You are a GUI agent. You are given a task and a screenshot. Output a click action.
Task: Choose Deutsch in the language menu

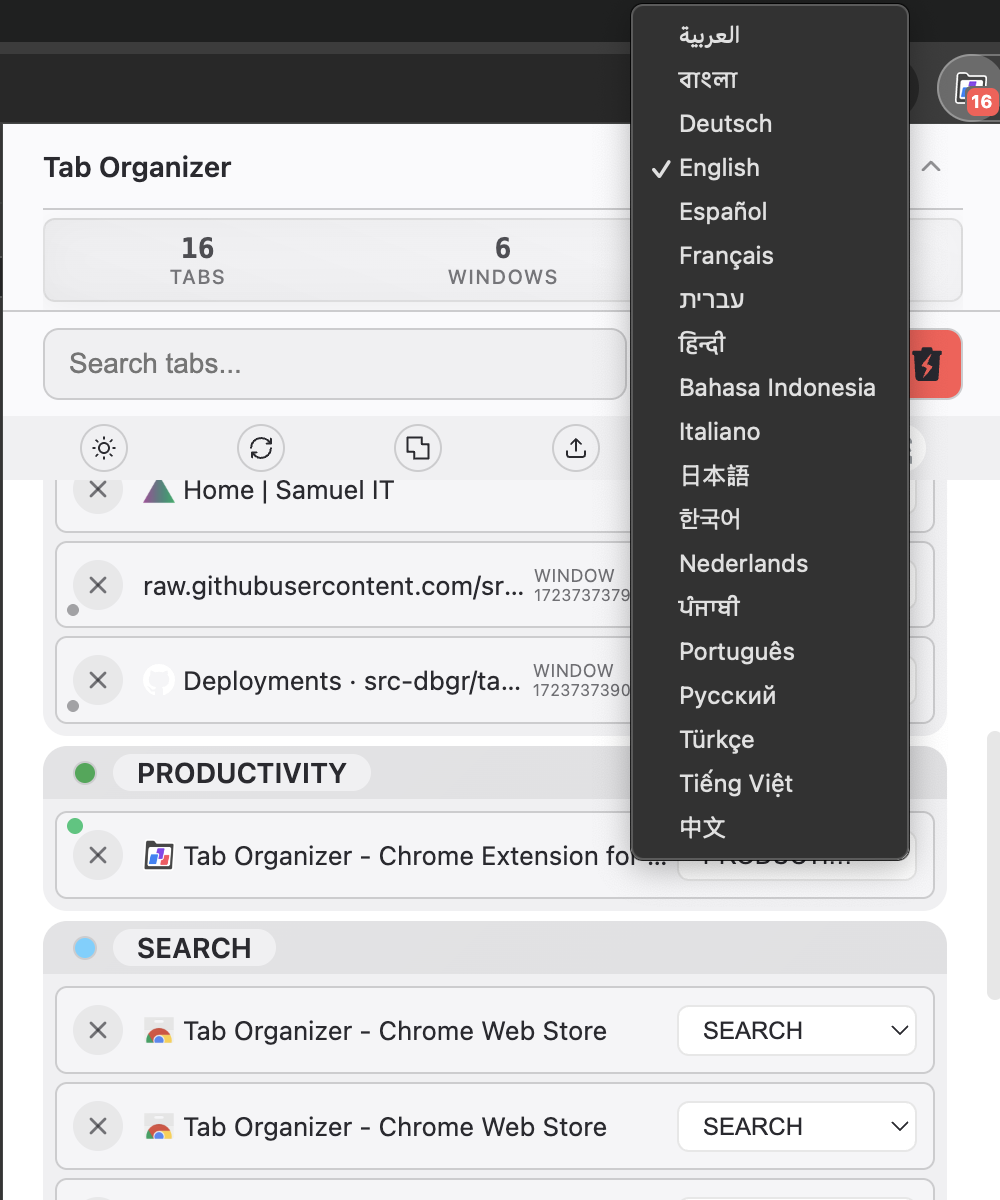[x=724, y=123]
